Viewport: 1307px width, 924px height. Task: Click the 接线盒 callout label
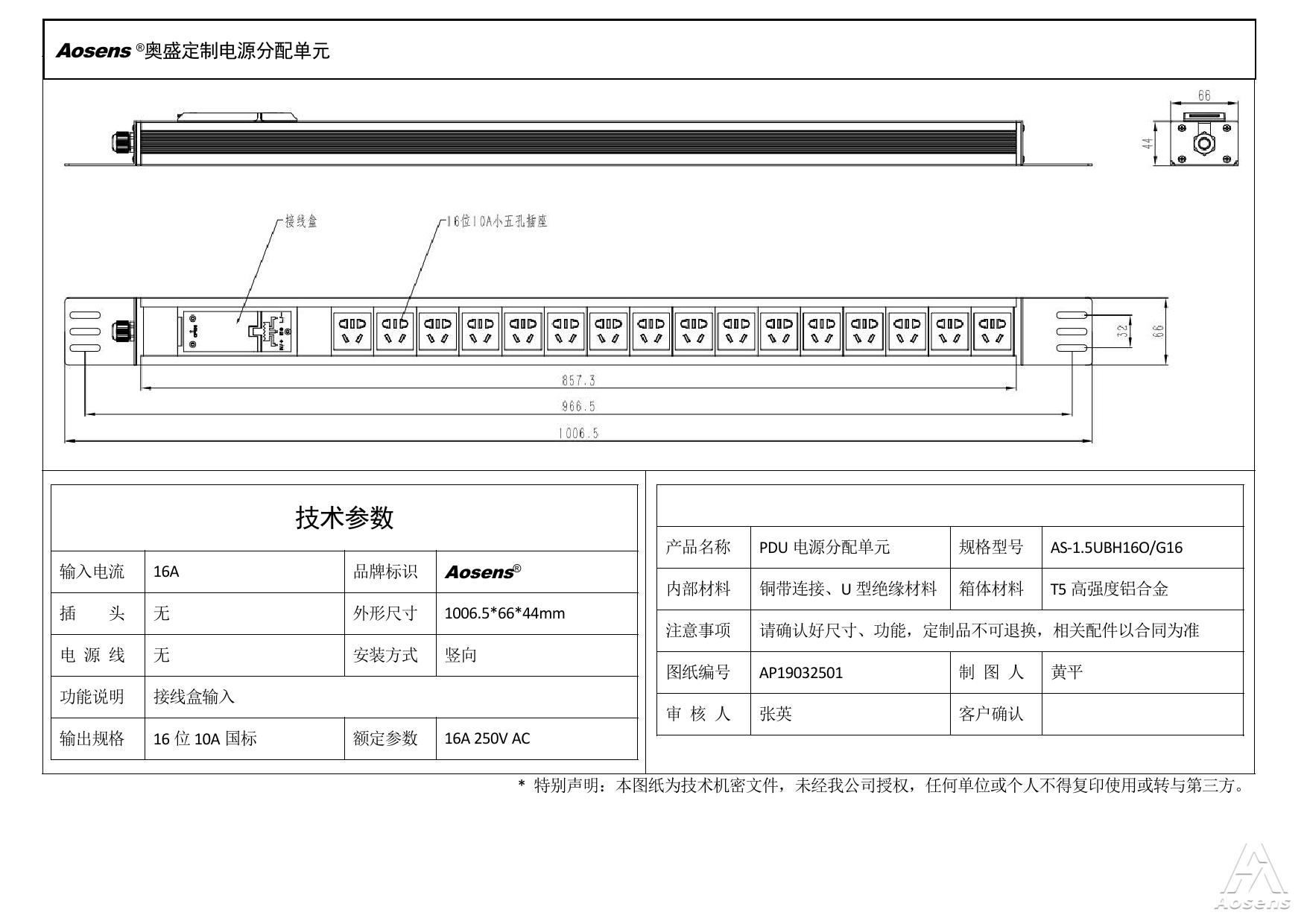coord(301,222)
